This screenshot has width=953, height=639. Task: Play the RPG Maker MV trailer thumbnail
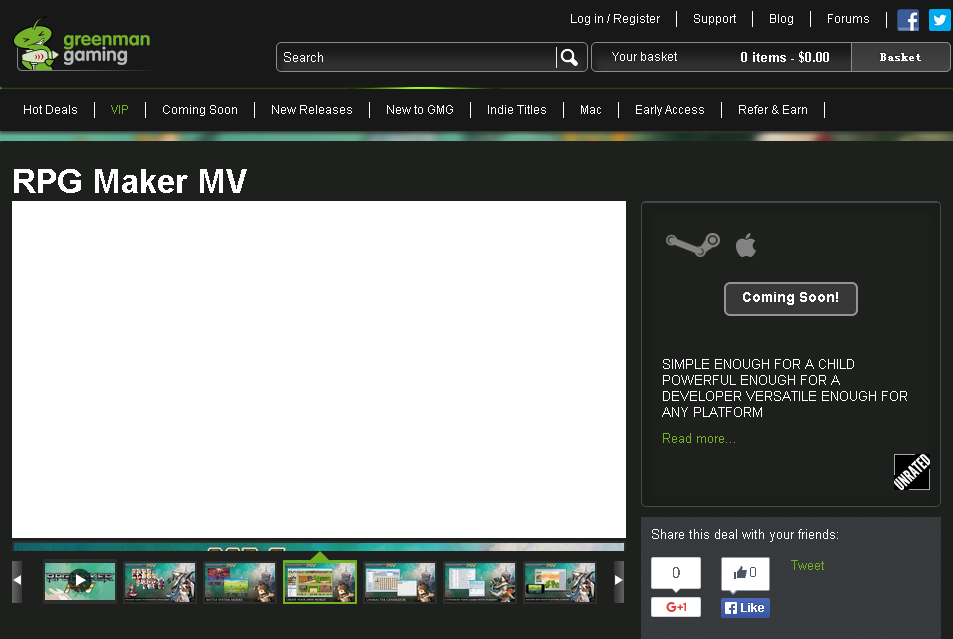[x=80, y=581]
